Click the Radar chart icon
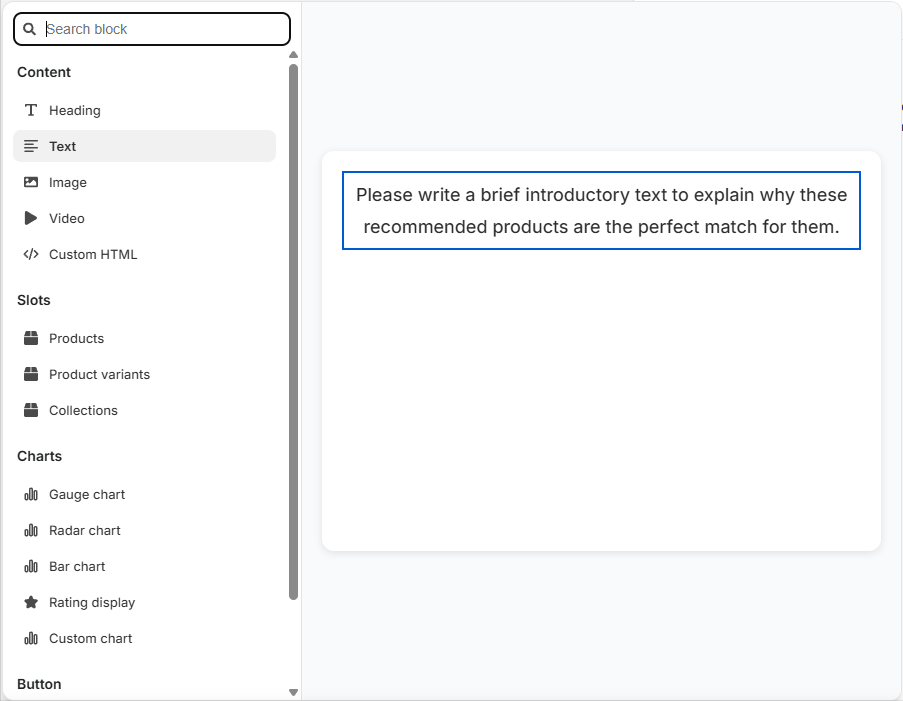The image size is (903, 701). 31,530
